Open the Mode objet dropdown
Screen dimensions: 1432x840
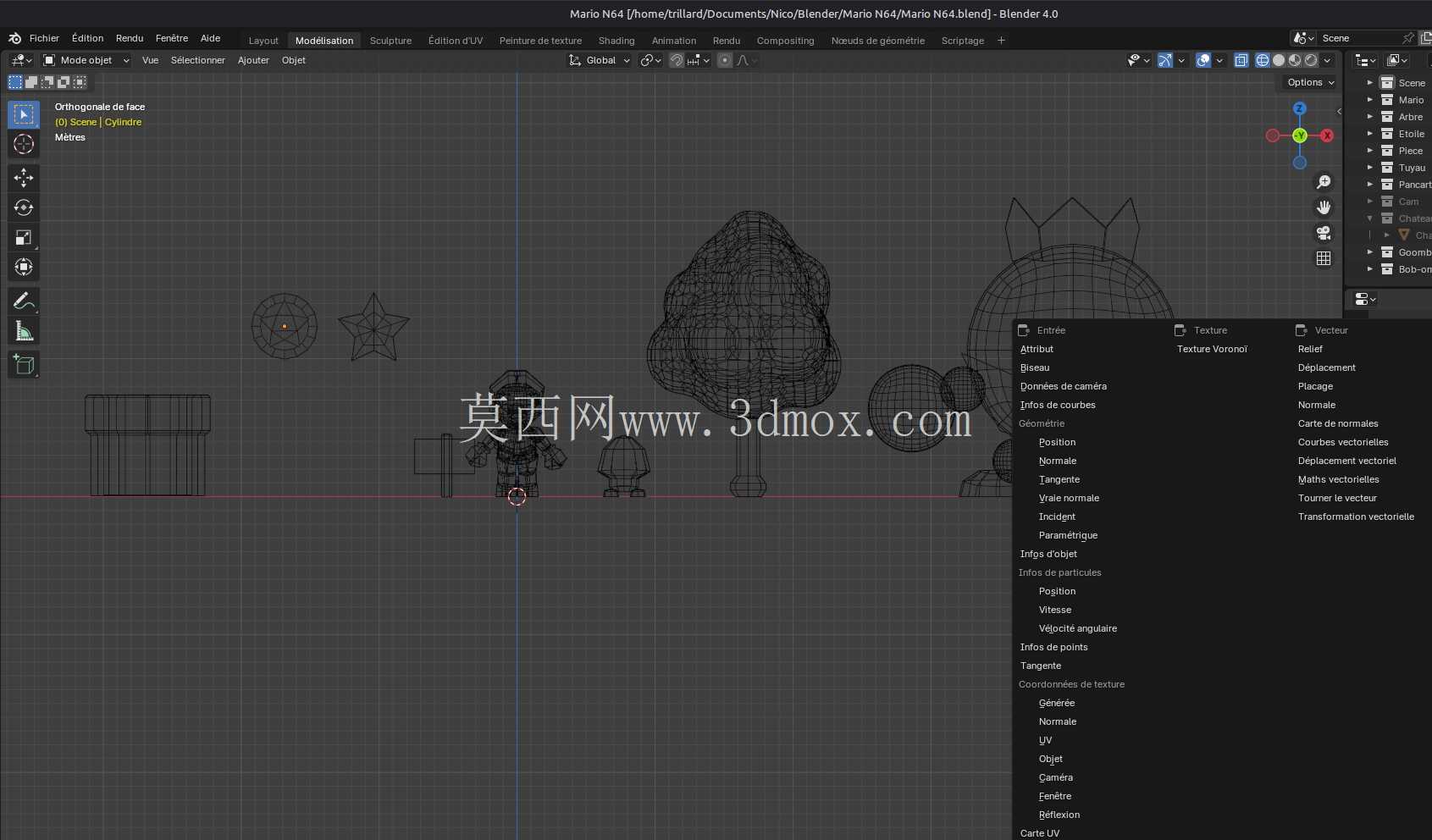(x=86, y=60)
